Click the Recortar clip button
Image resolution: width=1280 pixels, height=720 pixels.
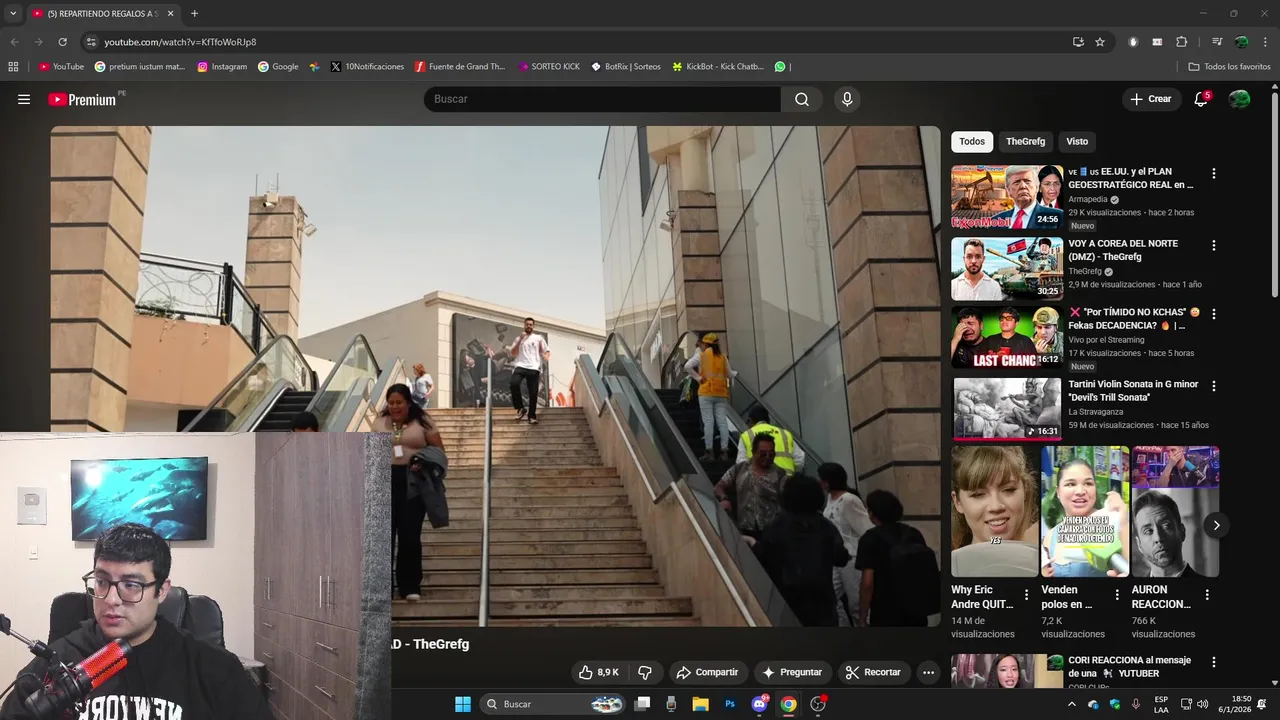click(x=873, y=672)
